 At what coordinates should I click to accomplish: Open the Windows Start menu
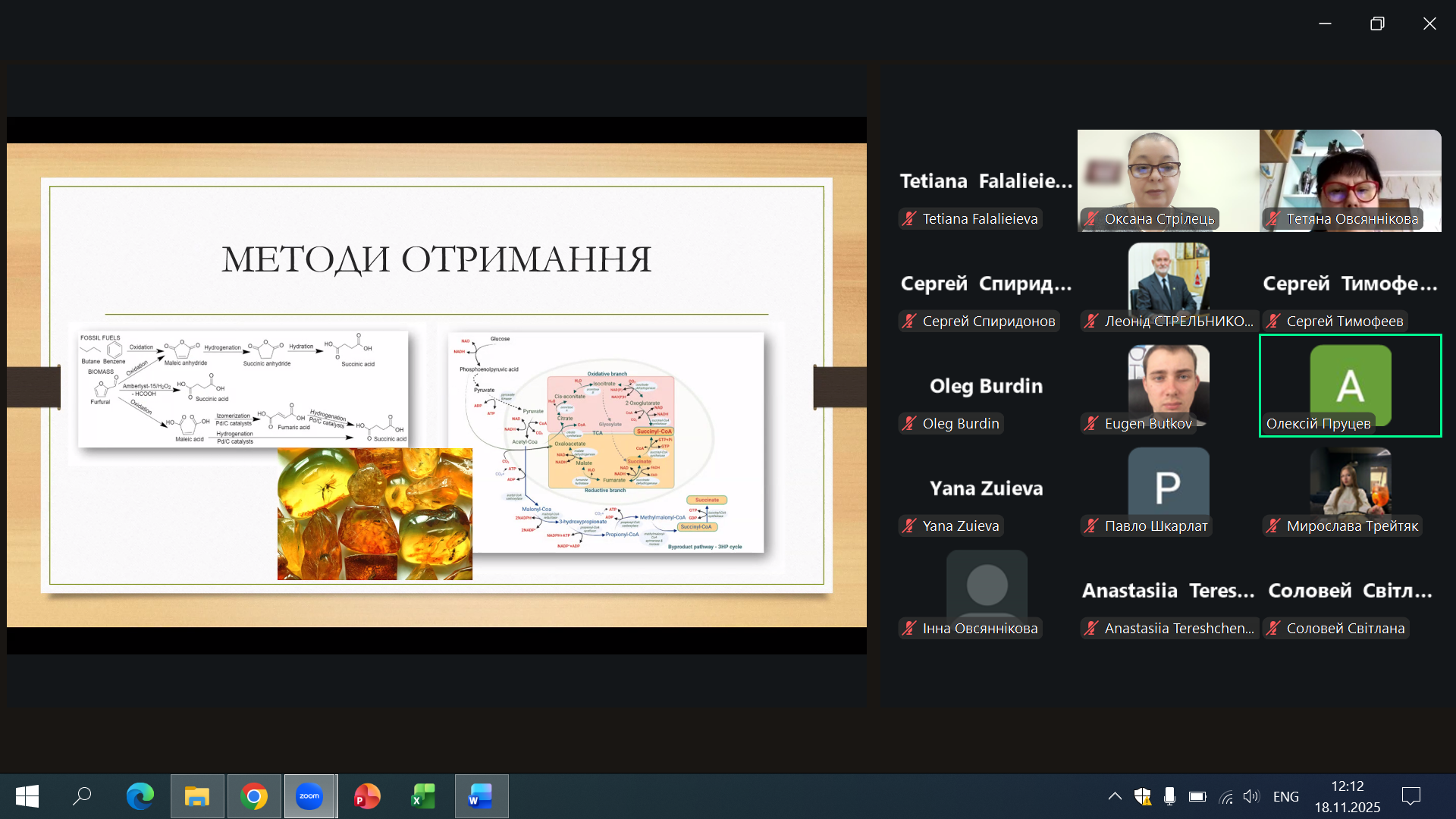(27, 796)
